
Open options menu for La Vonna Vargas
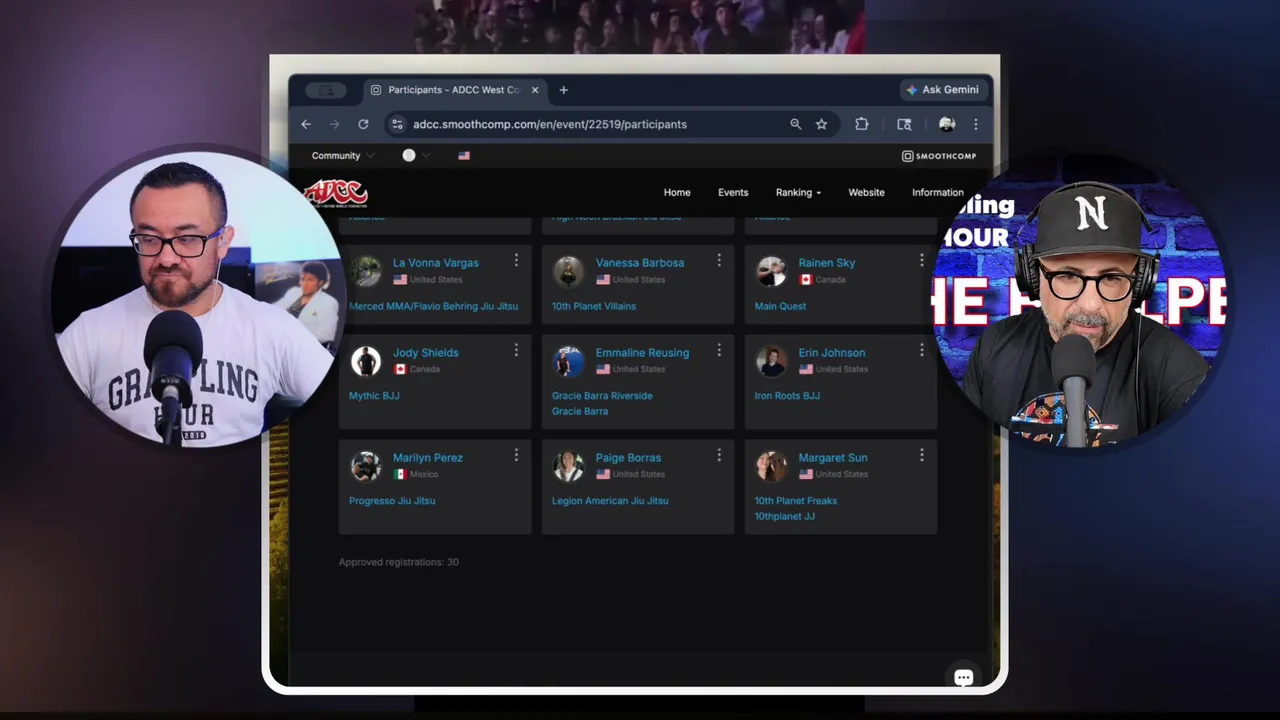[x=516, y=260]
